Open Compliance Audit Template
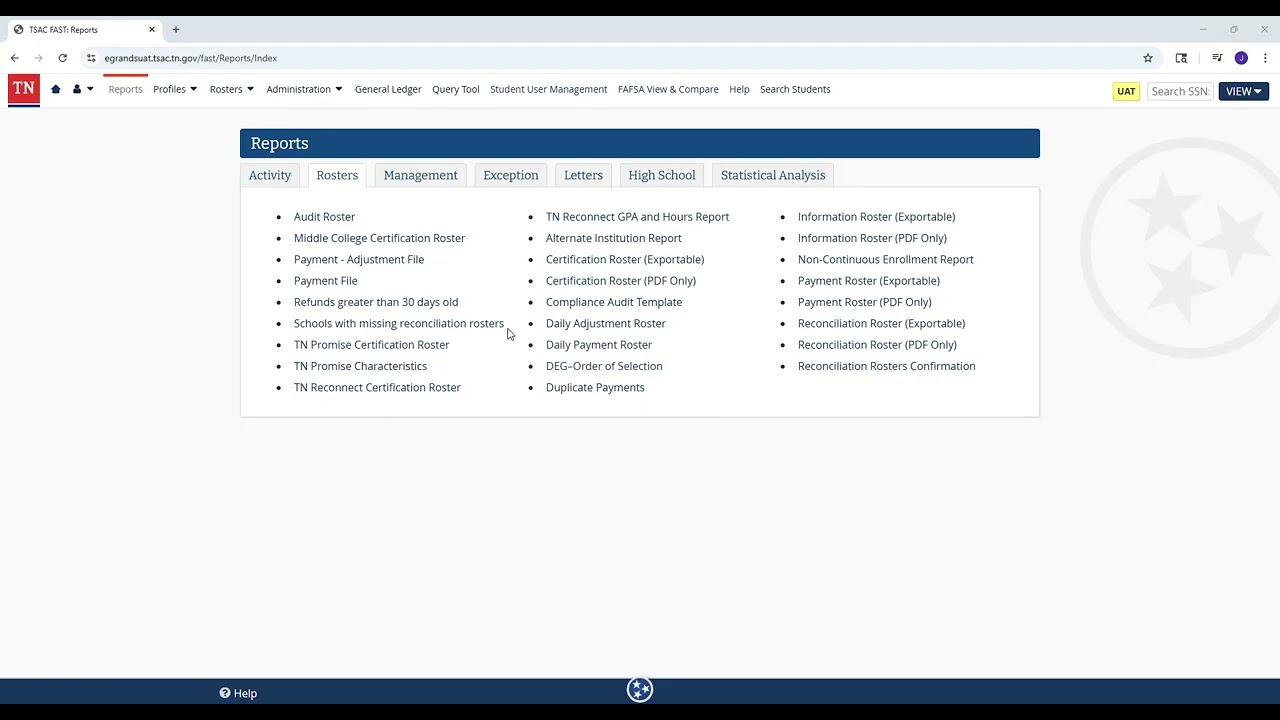1280x720 pixels. coord(614,302)
